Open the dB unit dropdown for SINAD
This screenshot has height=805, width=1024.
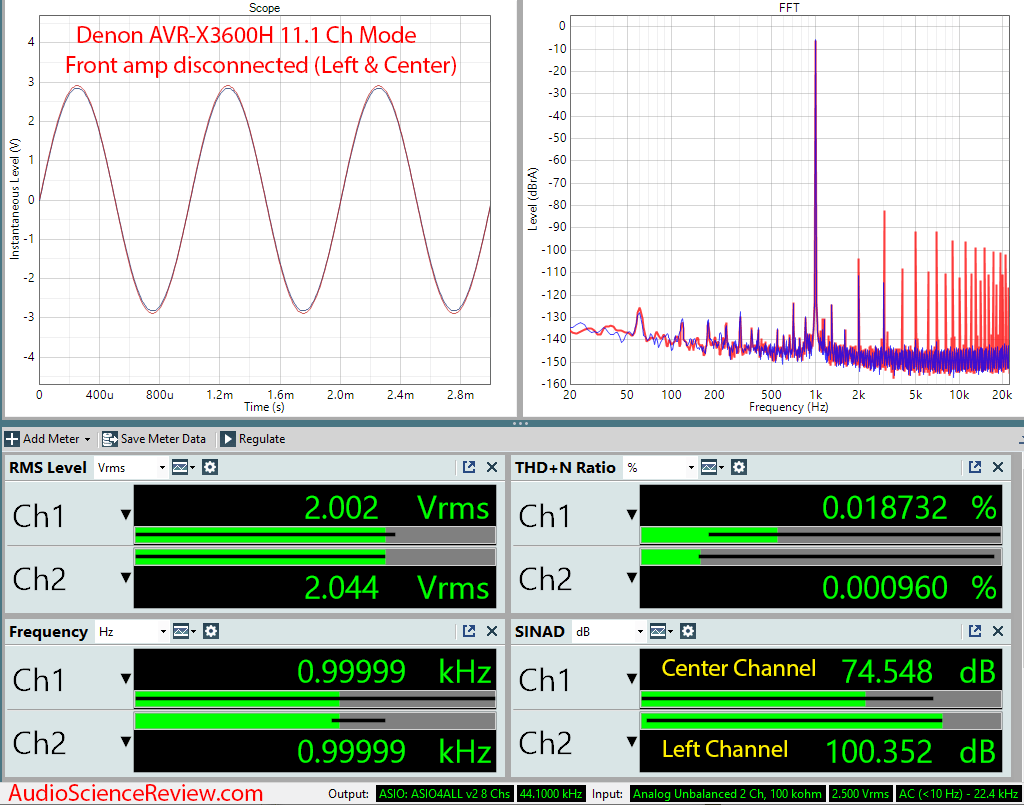pos(607,631)
